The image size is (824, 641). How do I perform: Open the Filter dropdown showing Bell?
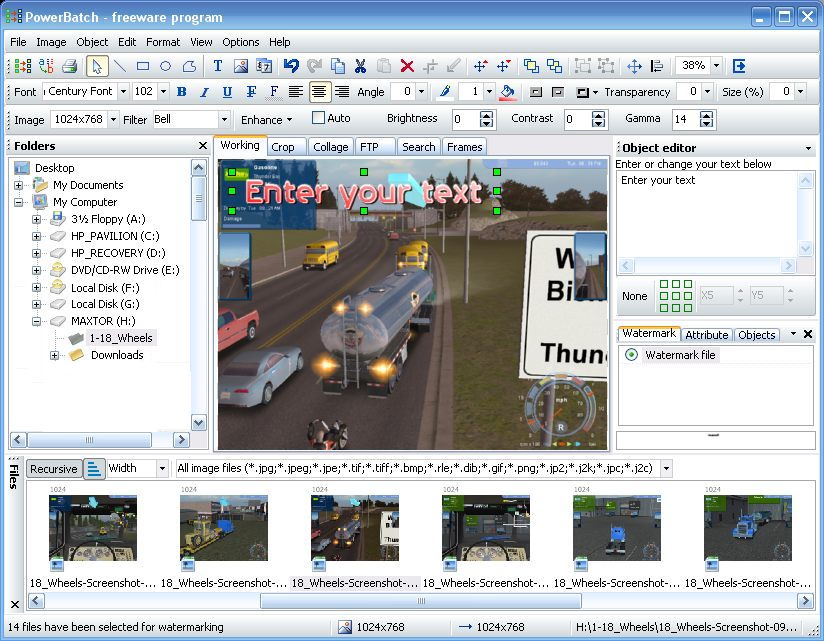[x=223, y=119]
